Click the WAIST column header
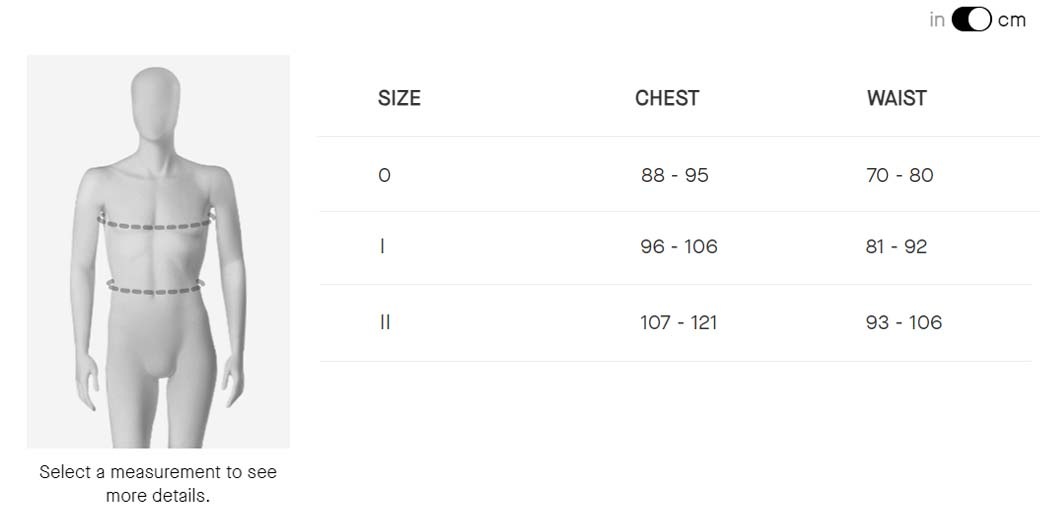This screenshot has width=1040, height=513. point(897,98)
